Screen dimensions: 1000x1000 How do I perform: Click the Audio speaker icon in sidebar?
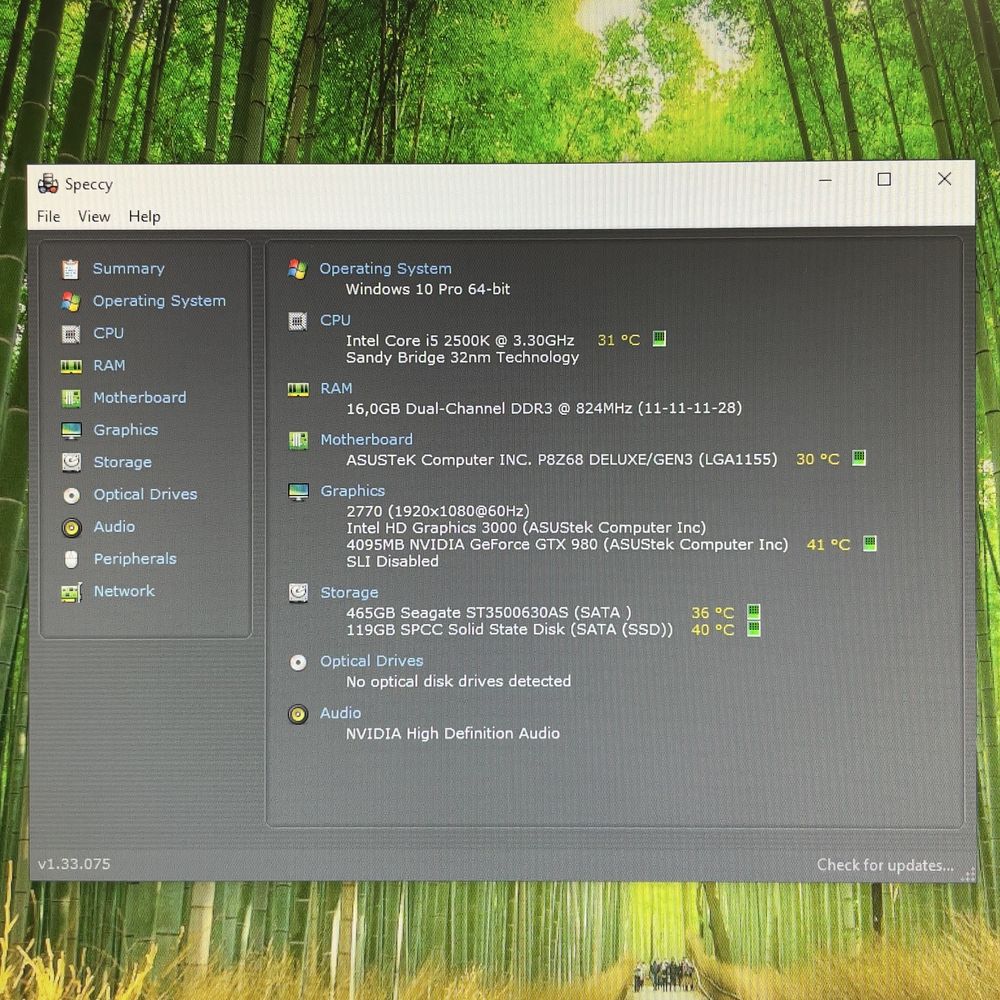point(71,527)
